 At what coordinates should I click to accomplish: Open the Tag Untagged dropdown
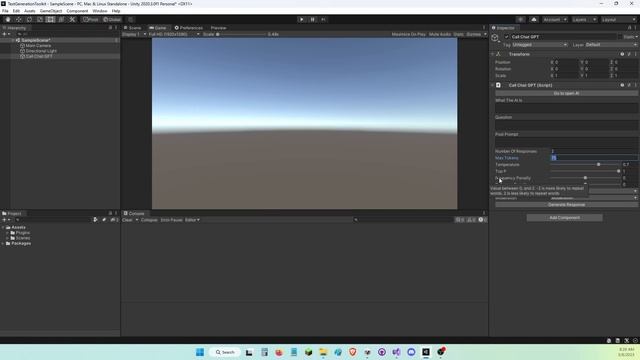540,45
